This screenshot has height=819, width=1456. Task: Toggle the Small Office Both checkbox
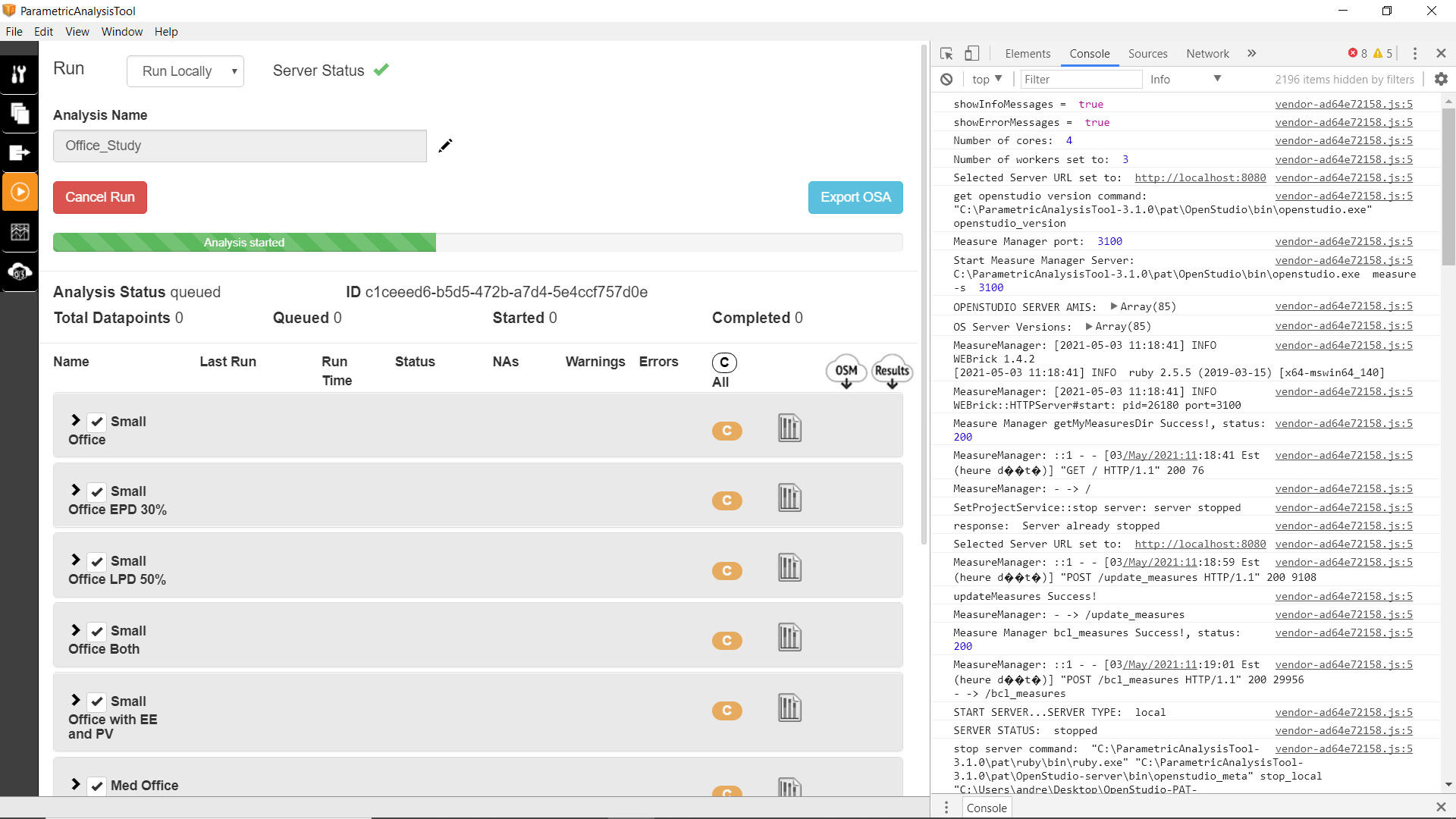[96, 630]
